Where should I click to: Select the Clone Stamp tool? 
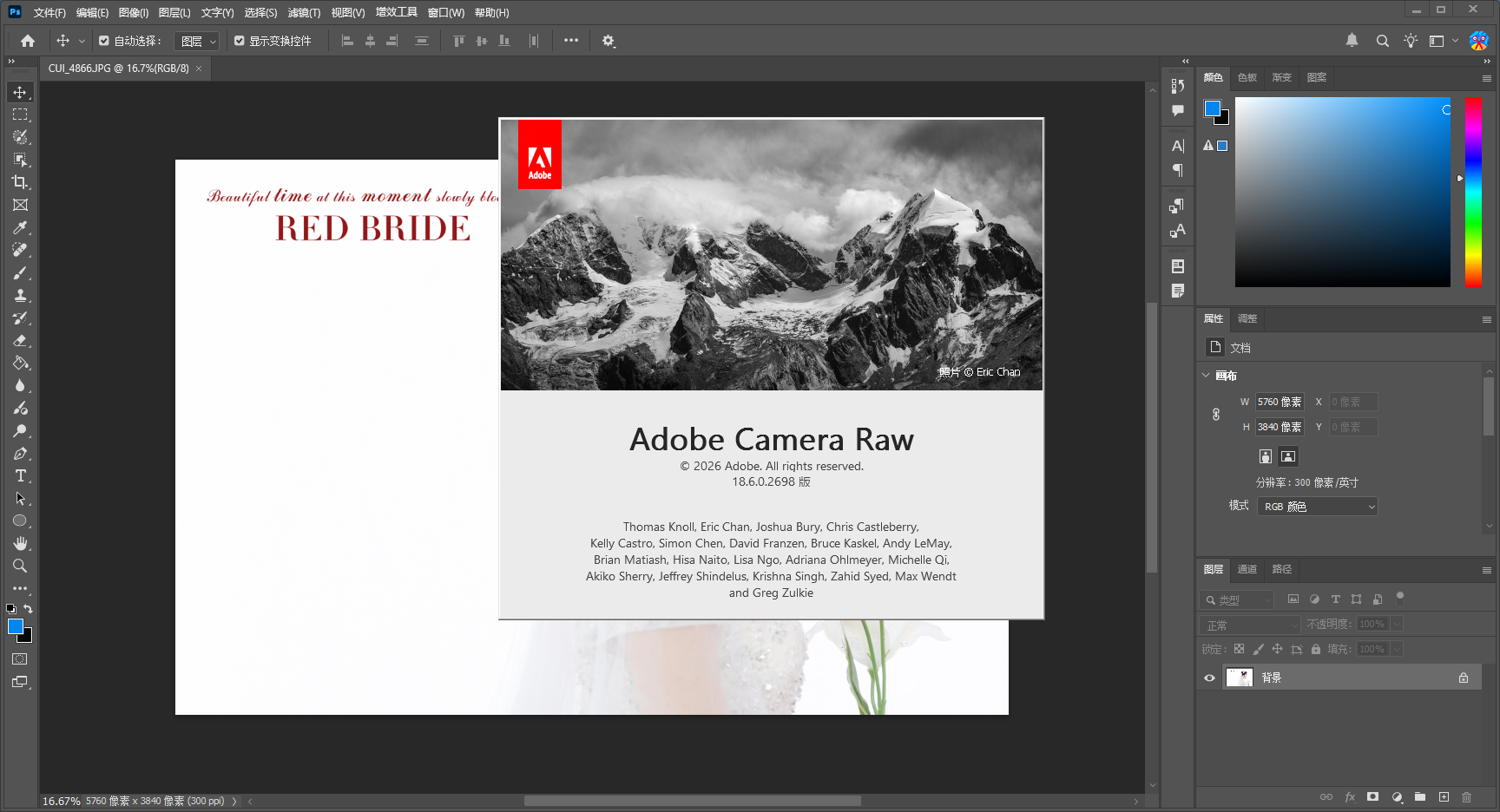pos(20,295)
